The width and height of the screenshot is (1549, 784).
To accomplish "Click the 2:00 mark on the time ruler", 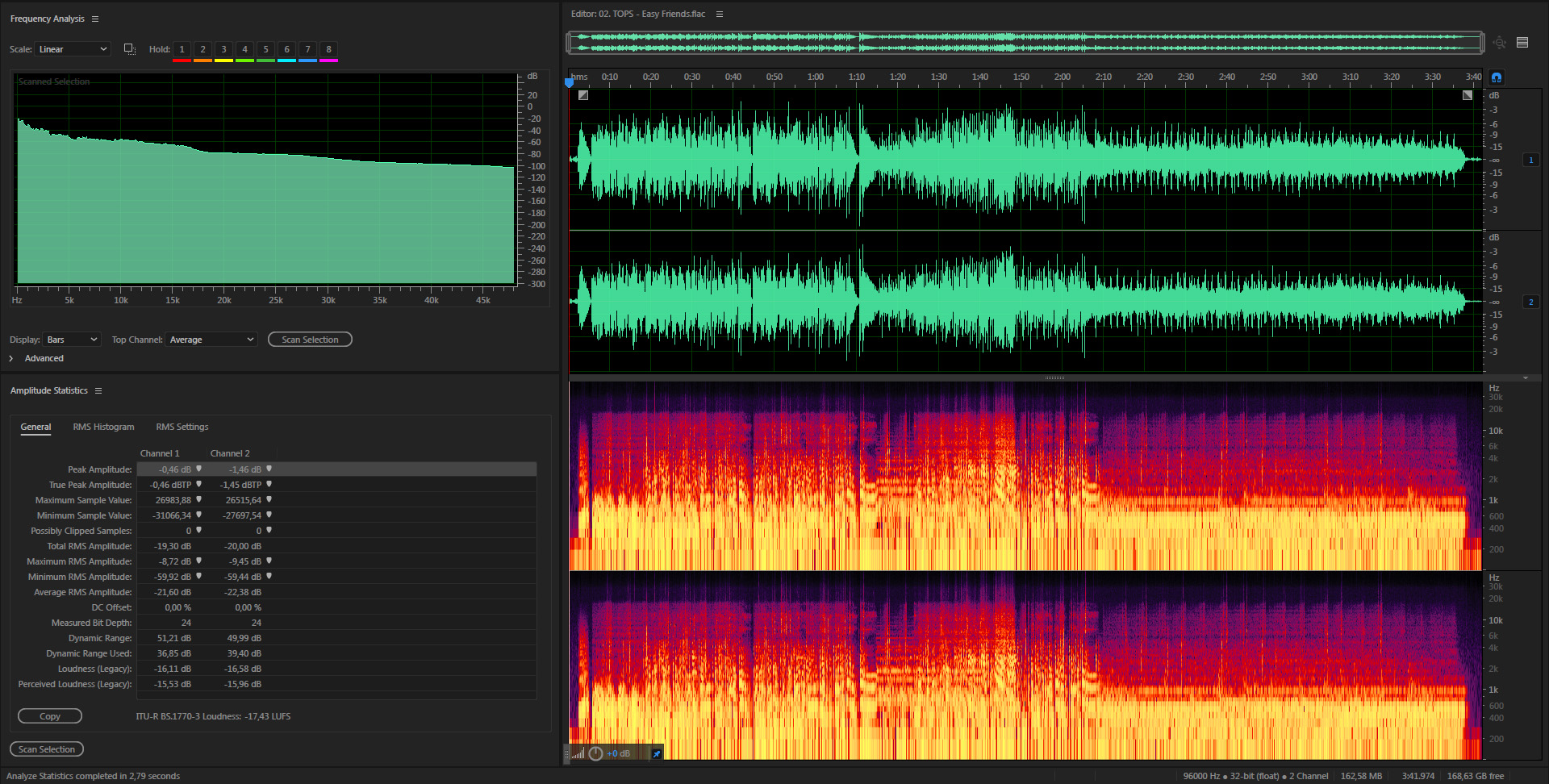I will [x=1063, y=77].
